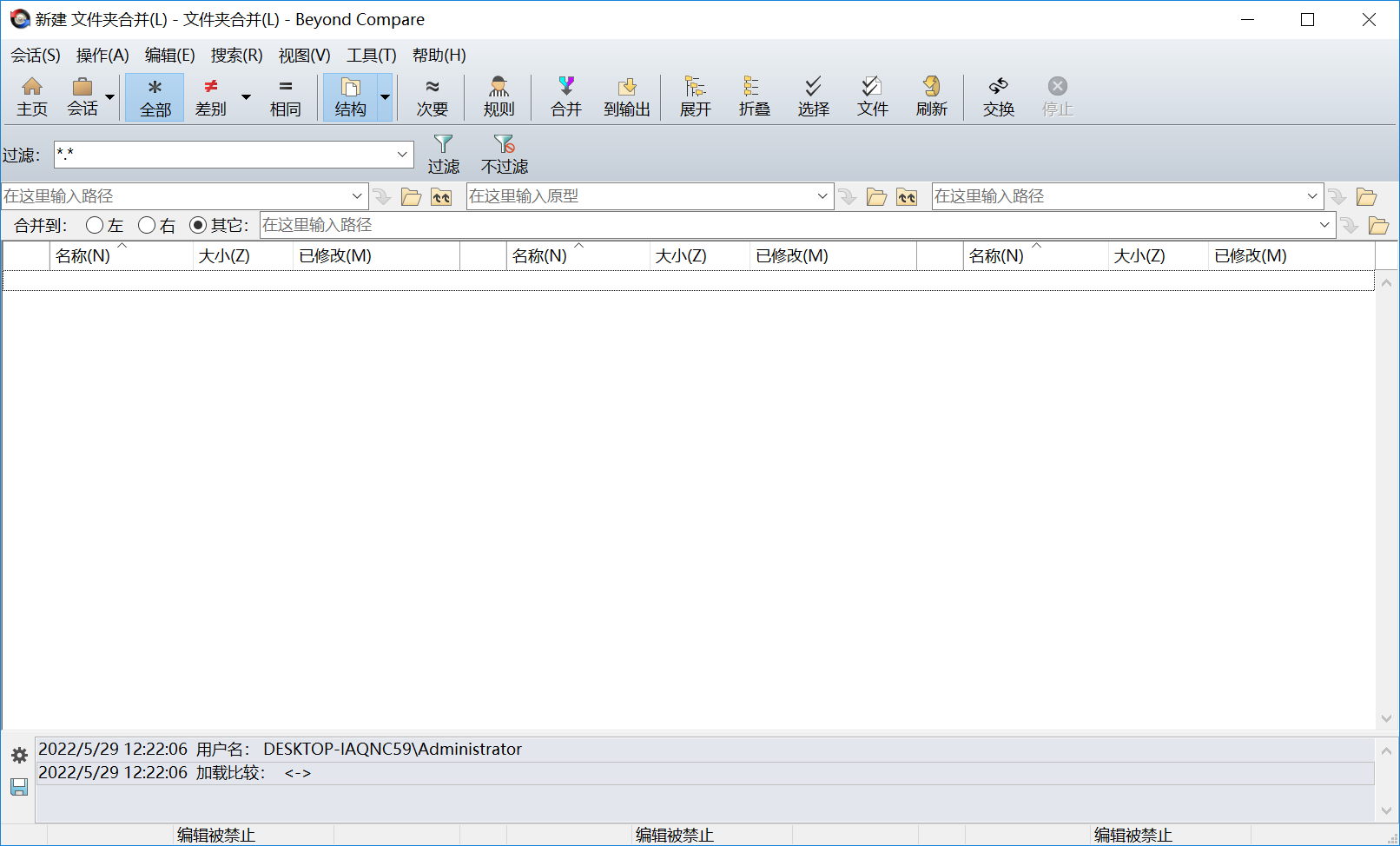Open the 会话(S) menu
1400x846 pixels.
click(36, 56)
